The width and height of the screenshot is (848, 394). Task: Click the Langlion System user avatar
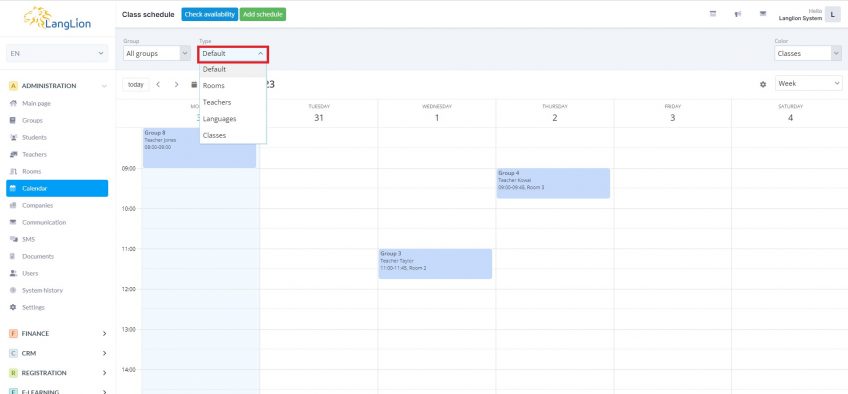tap(832, 15)
